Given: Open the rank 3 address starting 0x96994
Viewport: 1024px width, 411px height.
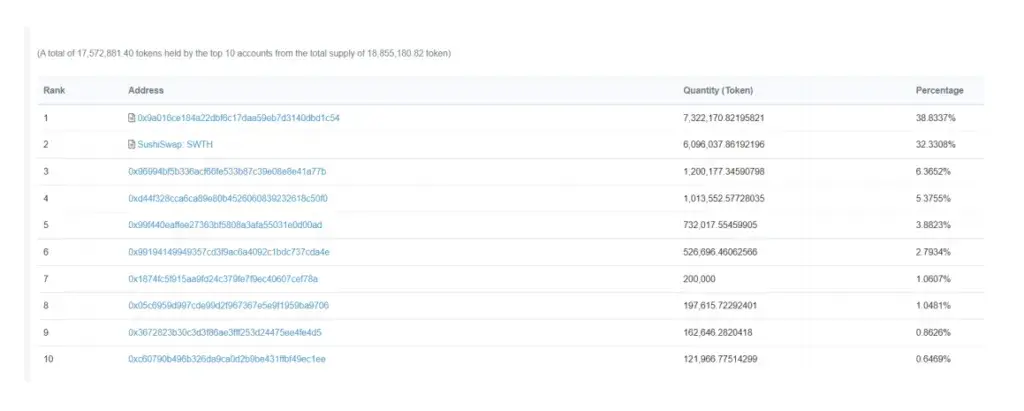Looking at the screenshot, I should 227,172.
